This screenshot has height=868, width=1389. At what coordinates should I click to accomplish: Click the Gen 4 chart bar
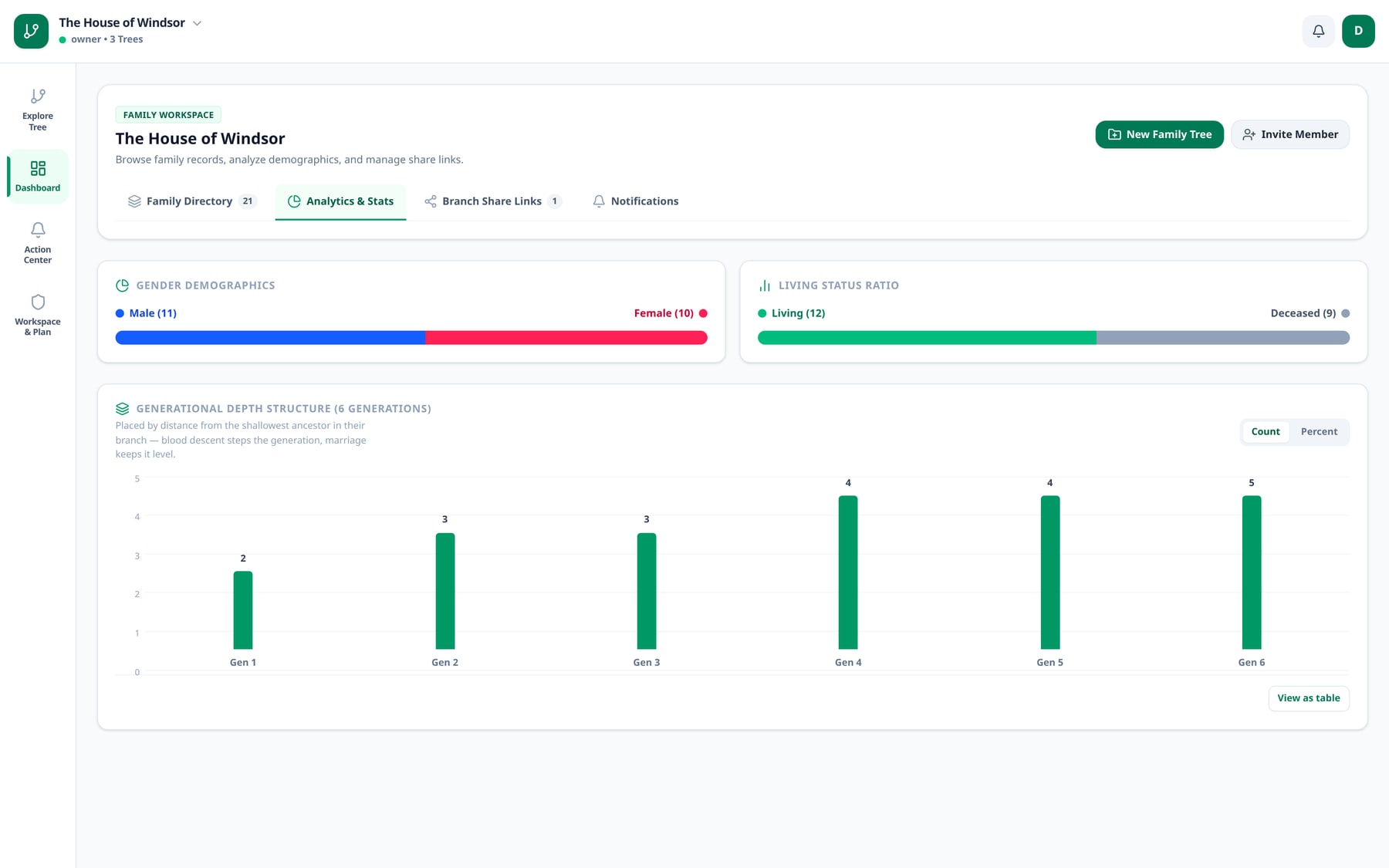tap(848, 572)
